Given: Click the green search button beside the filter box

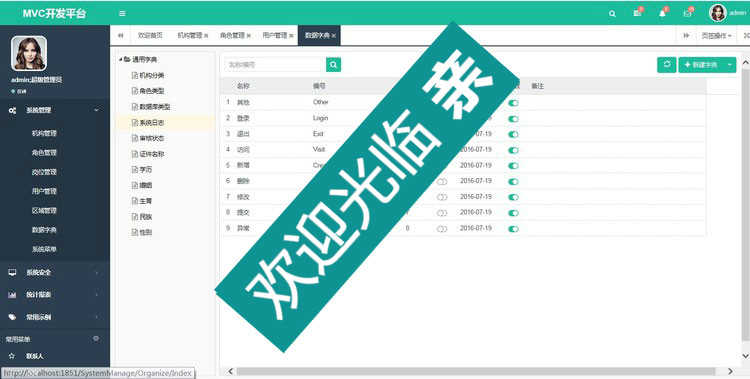Looking at the screenshot, I should coord(333,65).
